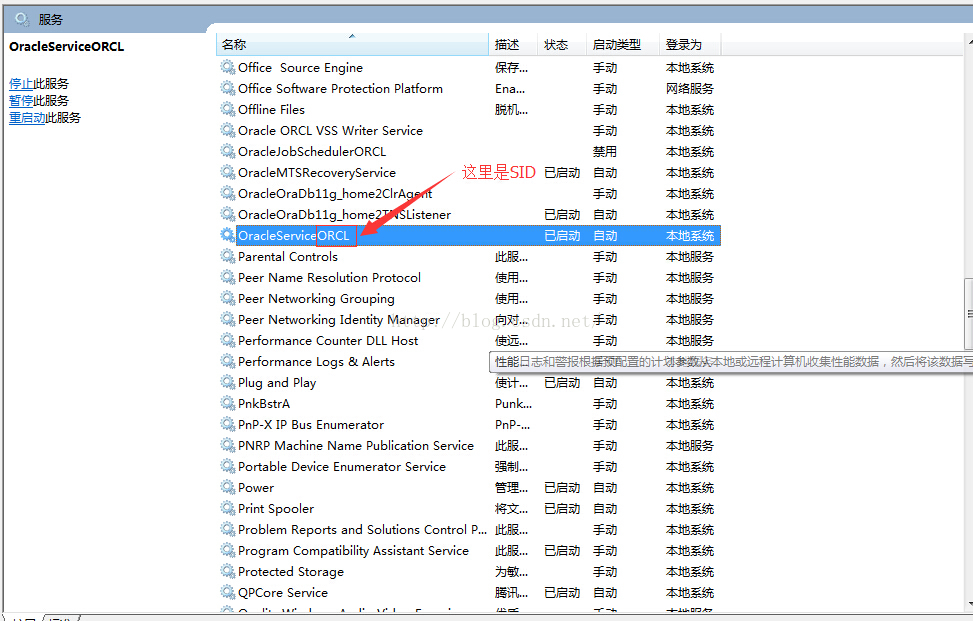Click the 登录为 column header
The height and width of the screenshot is (621, 973).
690,45
